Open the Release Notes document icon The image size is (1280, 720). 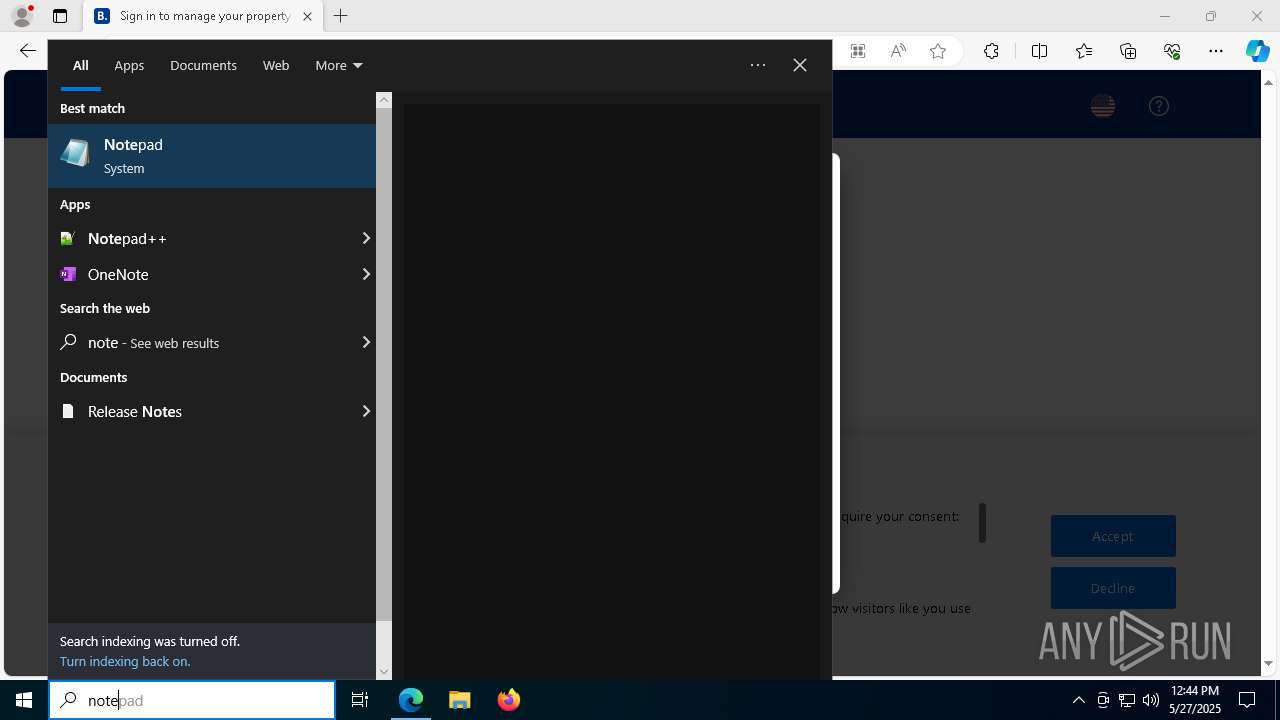point(68,411)
